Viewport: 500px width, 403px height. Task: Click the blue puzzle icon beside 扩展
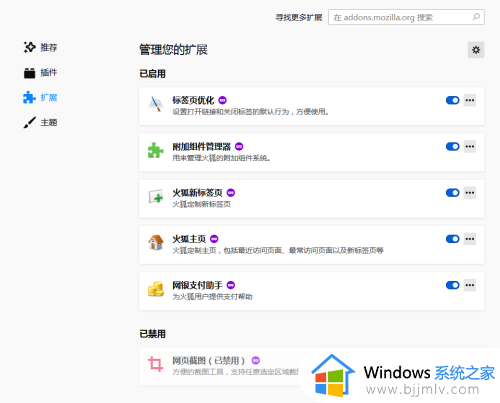click(29, 97)
